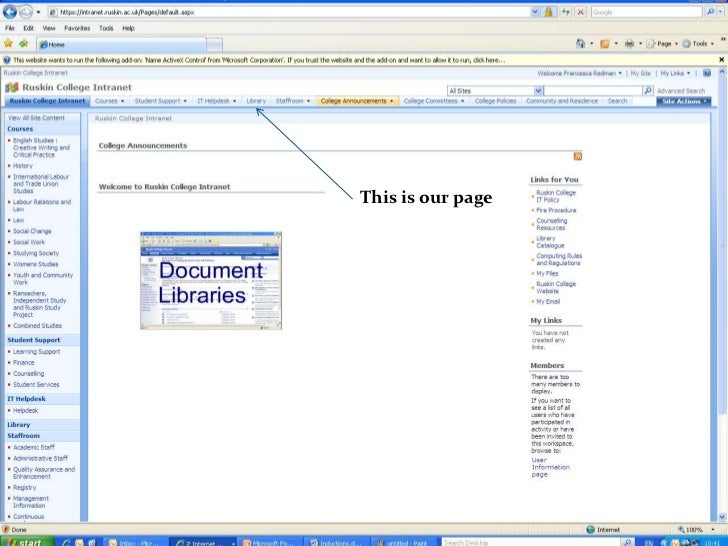Image resolution: width=728 pixels, height=546 pixels.
Task: Open the address bar history dropdown
Action: pyautogui.click(x=535, y=12)
